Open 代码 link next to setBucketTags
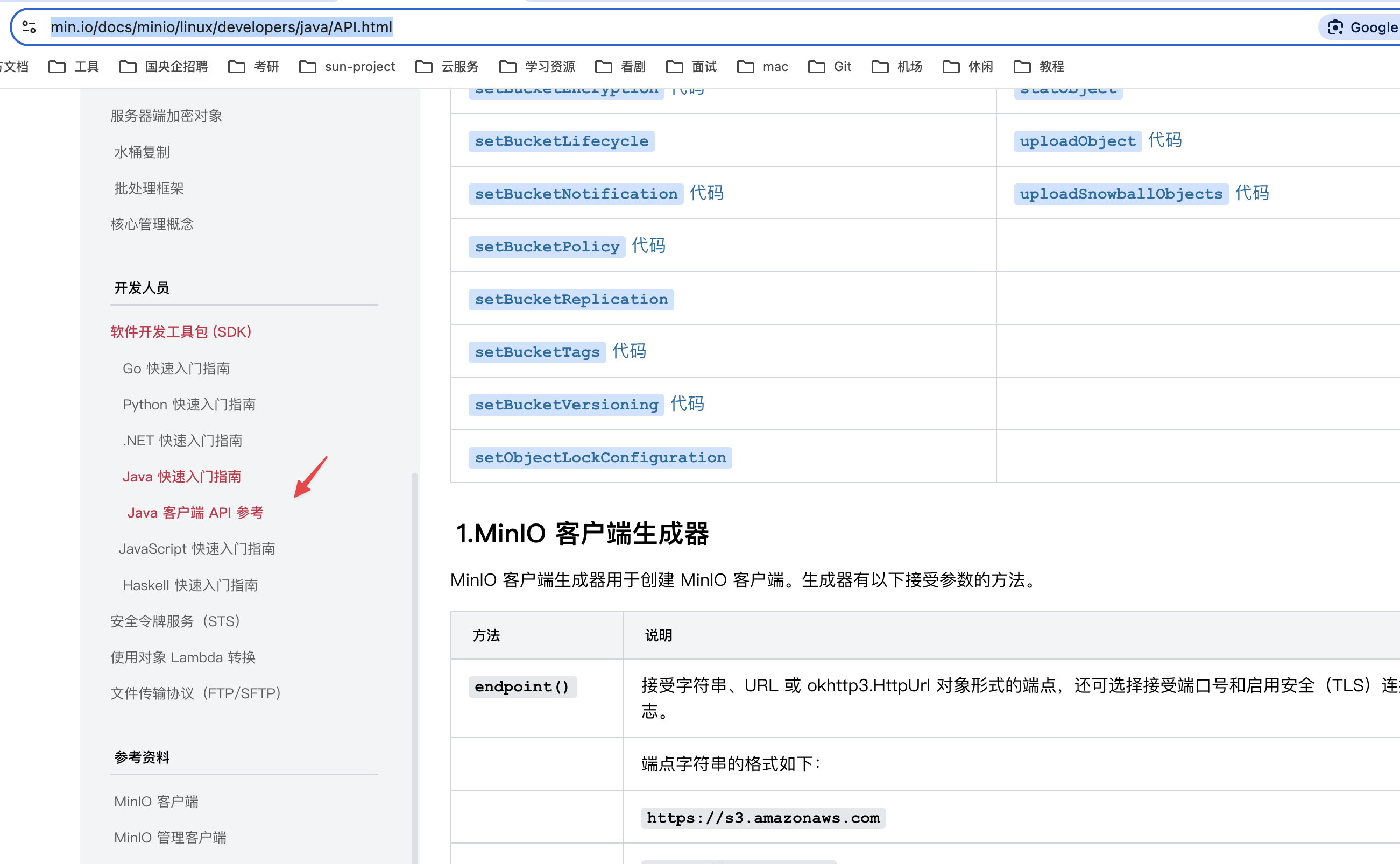The width and height of the screenshot is (1400, 864). point(629,351)
